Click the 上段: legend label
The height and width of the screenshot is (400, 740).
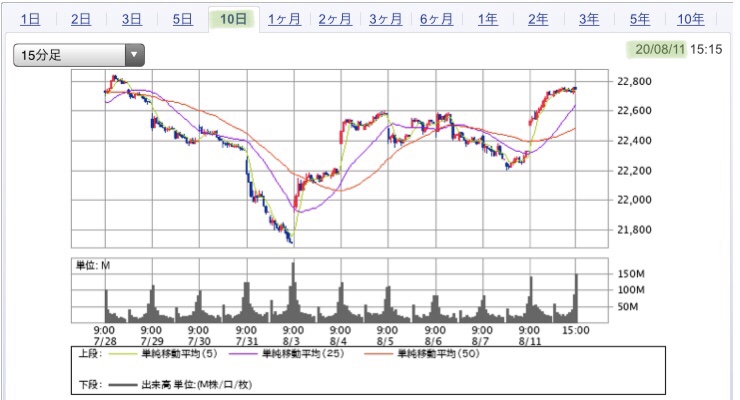point(90,354)
